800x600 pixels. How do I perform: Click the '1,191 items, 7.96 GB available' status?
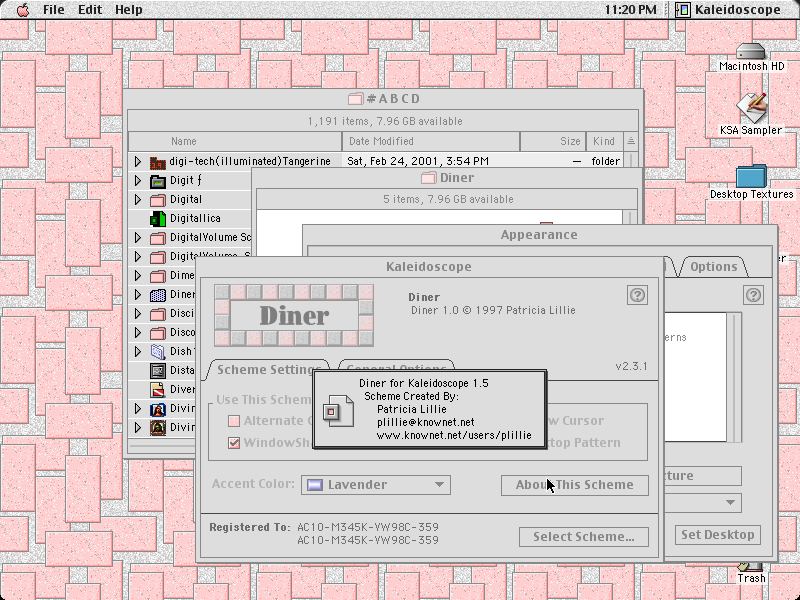tap(385, 121)
